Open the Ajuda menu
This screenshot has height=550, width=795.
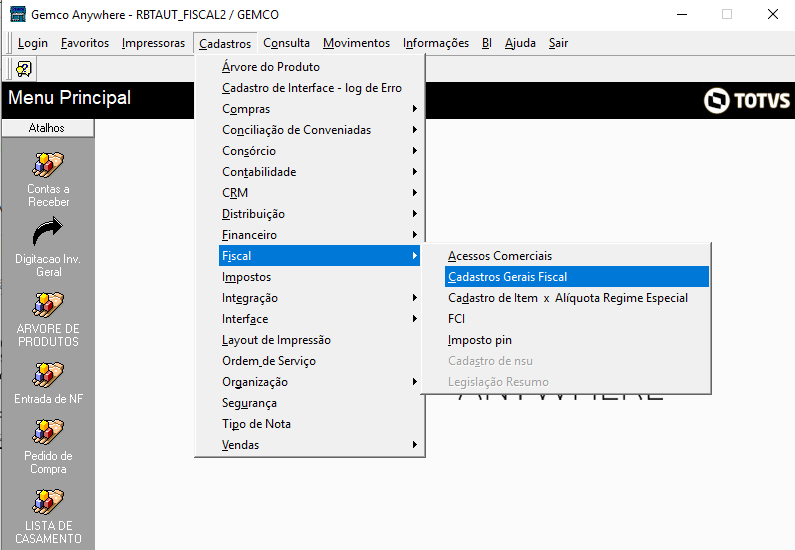[x=520, y=43]
